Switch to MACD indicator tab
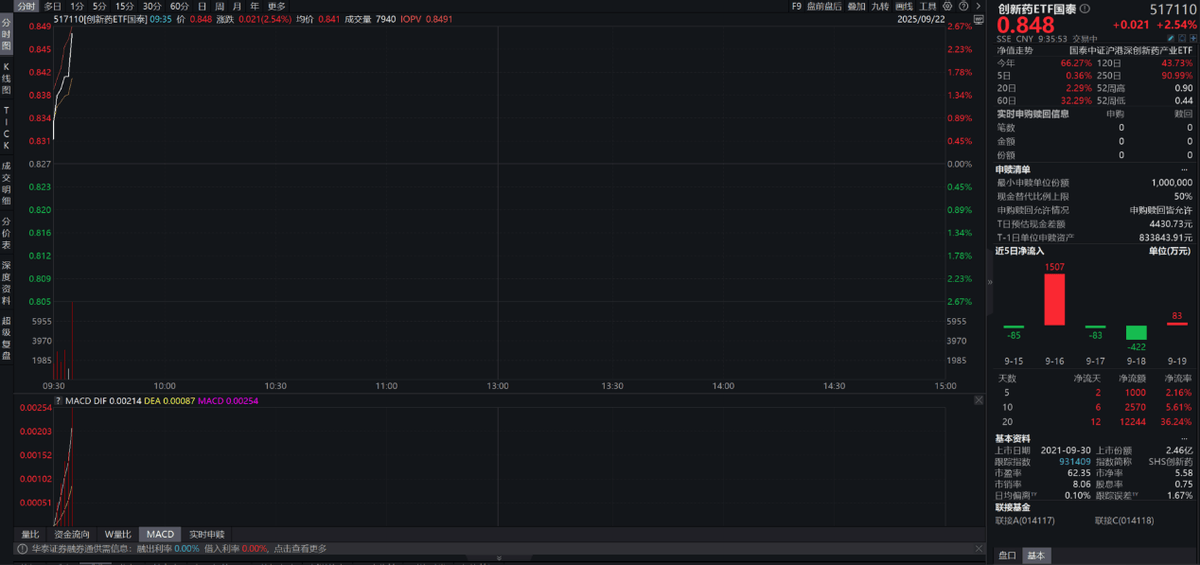 click(x=160, y=534)
